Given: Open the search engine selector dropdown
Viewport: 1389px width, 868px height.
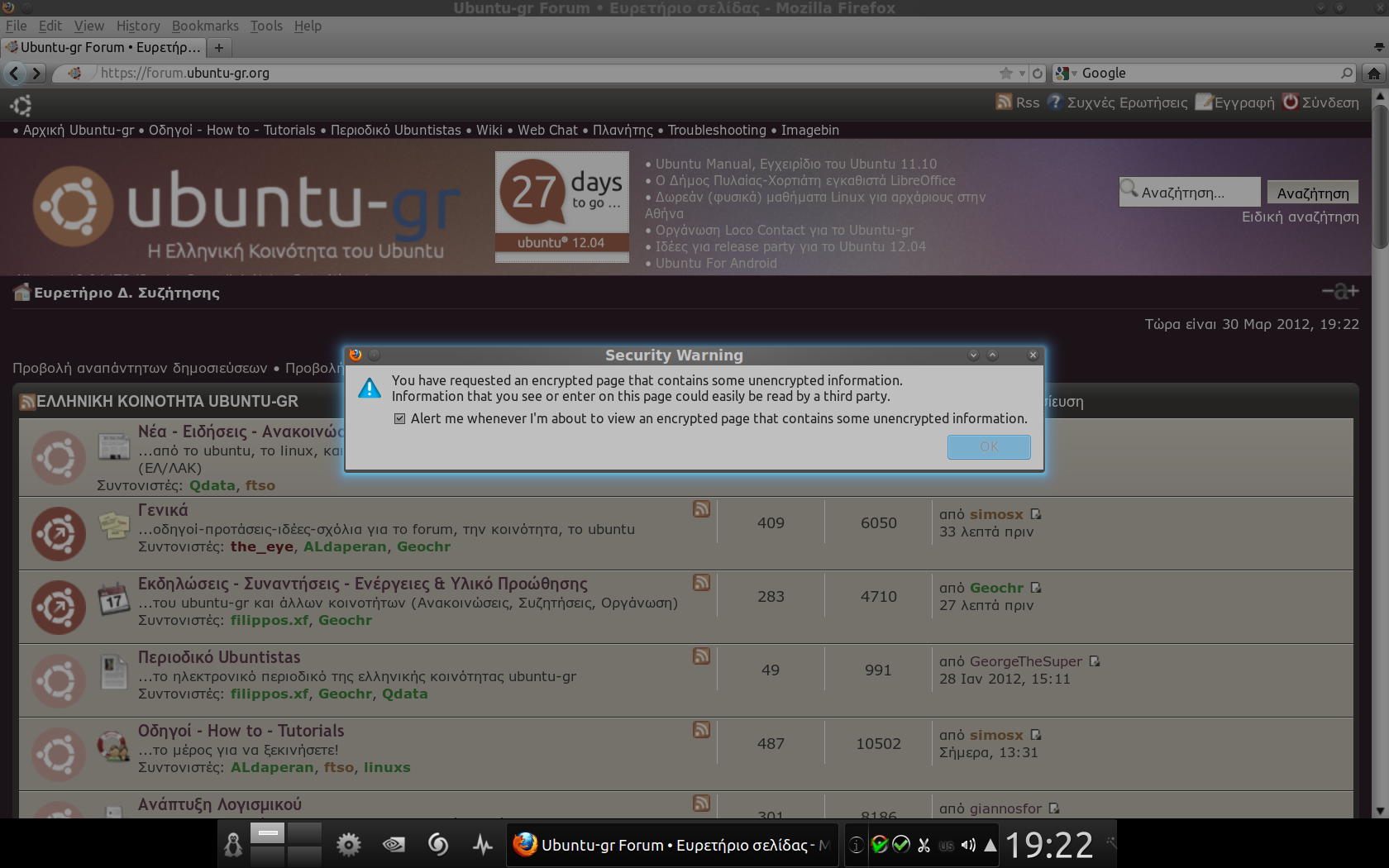Looking at the screenshot, I should click(x=1067, y=74).
